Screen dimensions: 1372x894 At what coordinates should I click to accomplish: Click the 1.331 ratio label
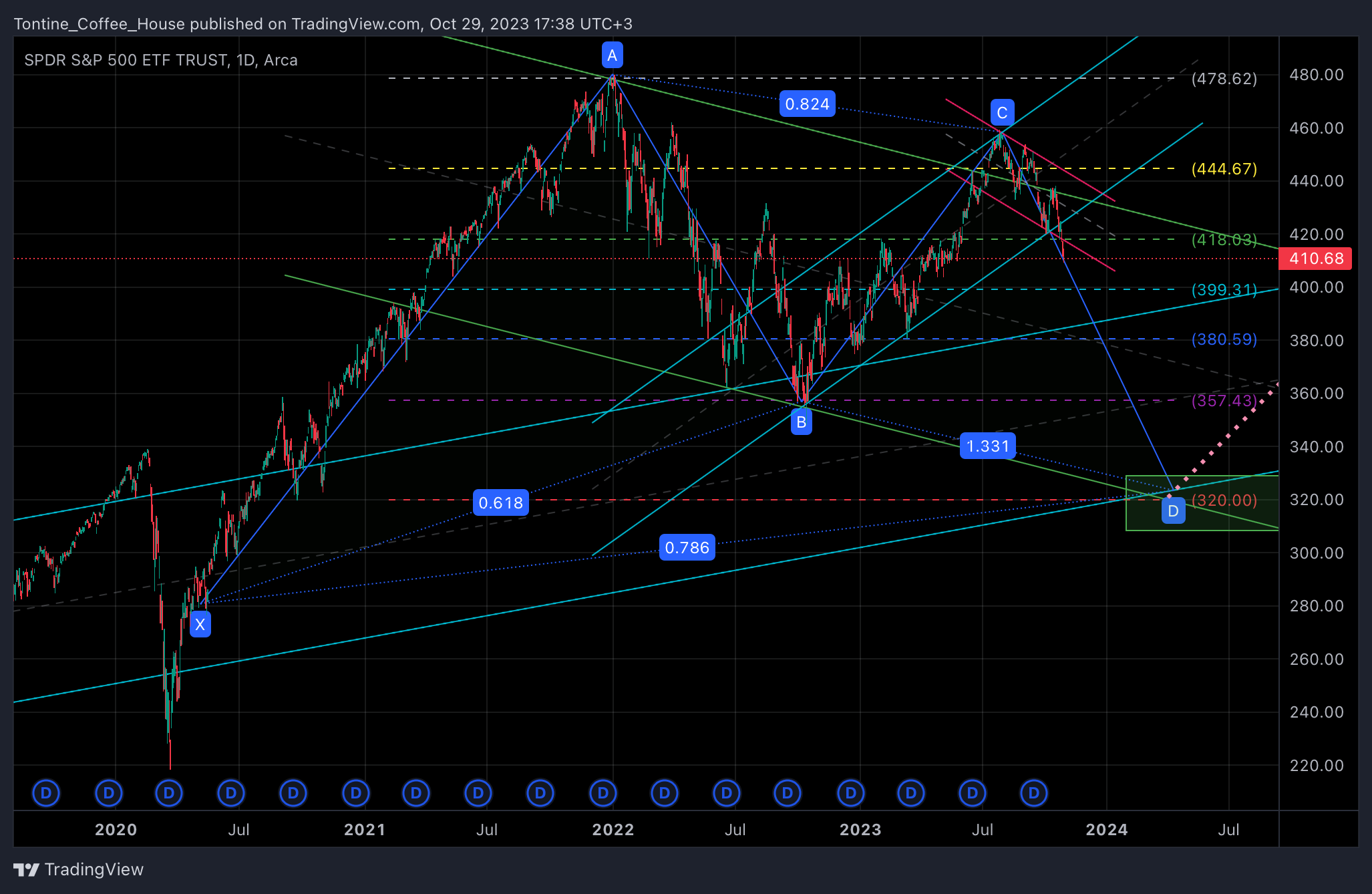[x=987, y=446]
